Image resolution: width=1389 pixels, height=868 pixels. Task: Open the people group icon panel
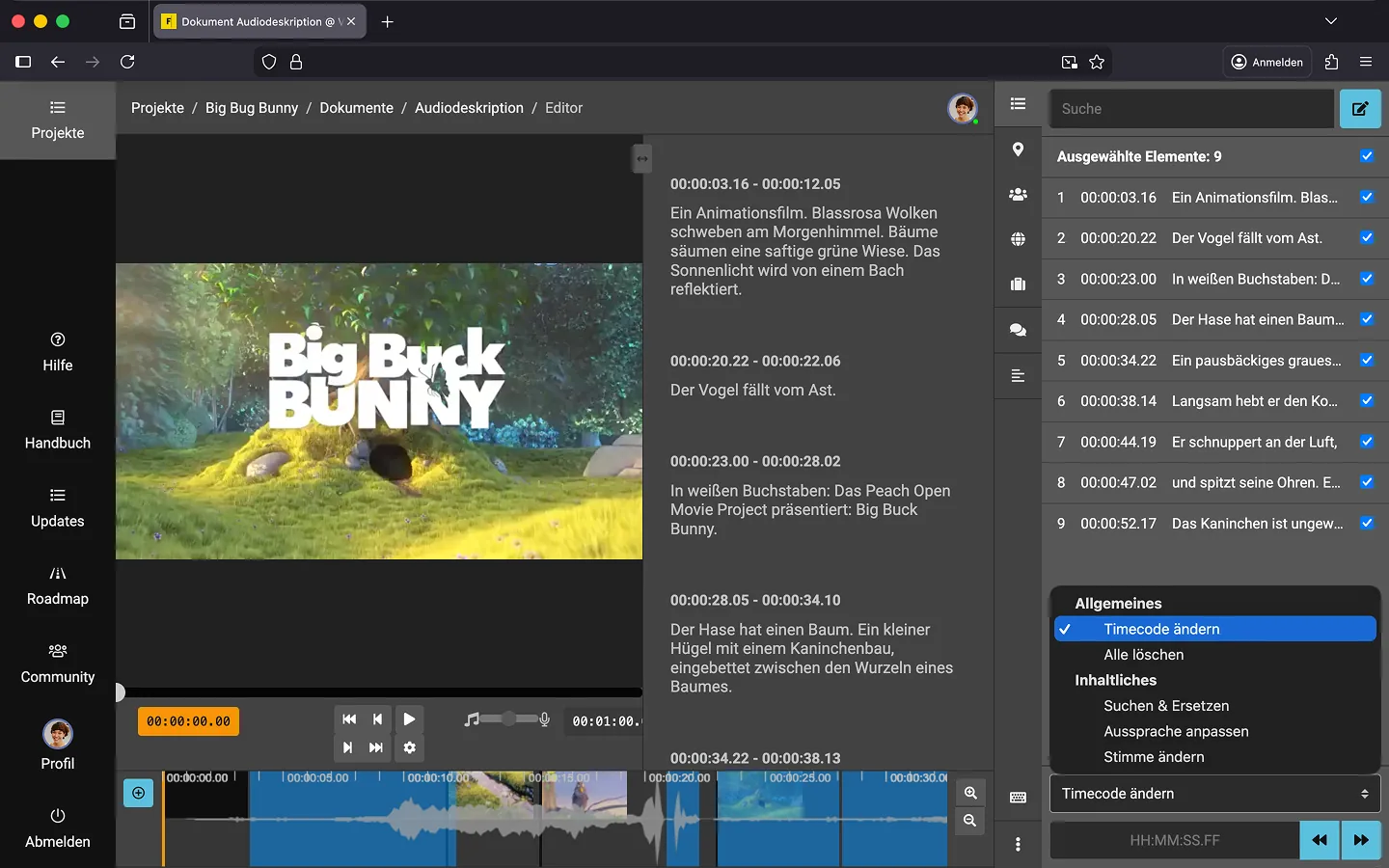click(1018, 194)
